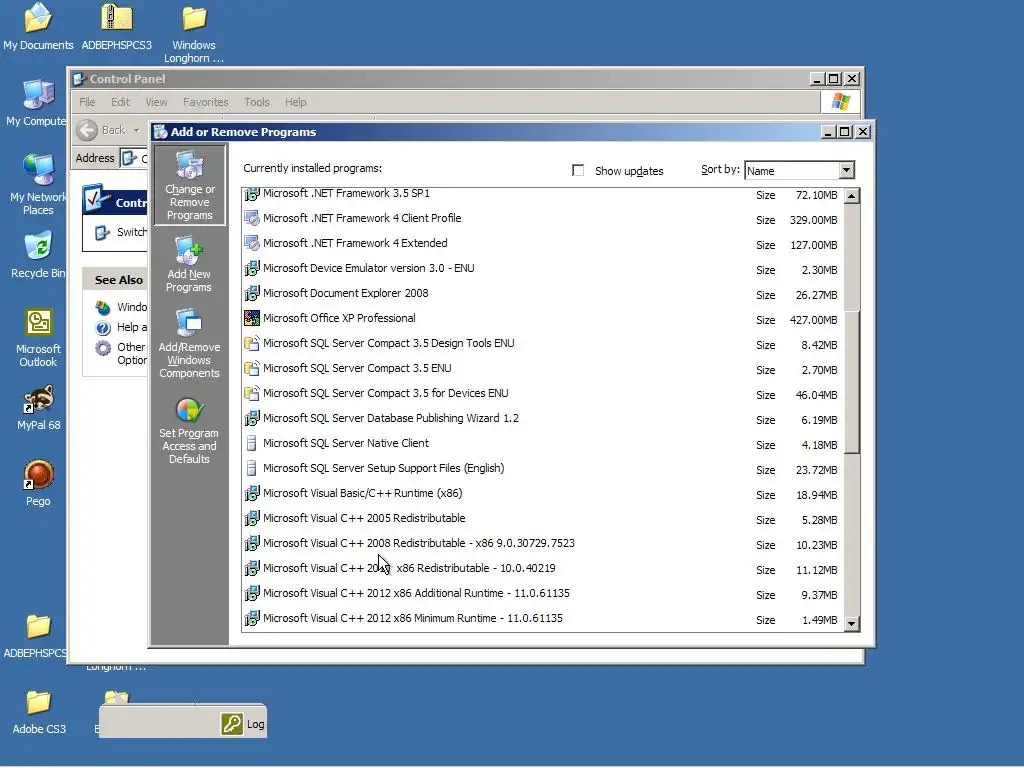This screenshot has height=768, width=1024.
Task: Open Back button history dropdown arrow
Action: [136, 130]
